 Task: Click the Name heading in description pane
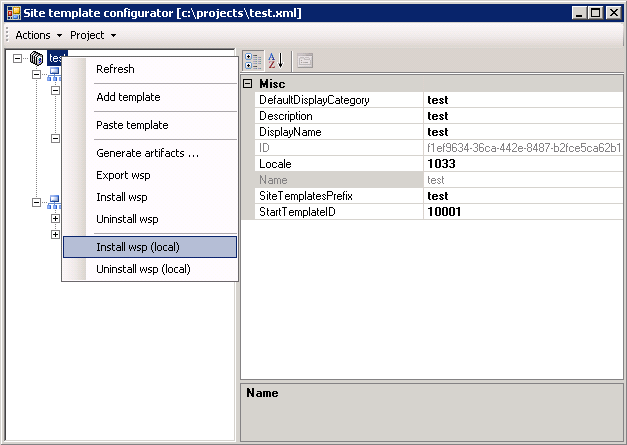(x=262, y=393)
